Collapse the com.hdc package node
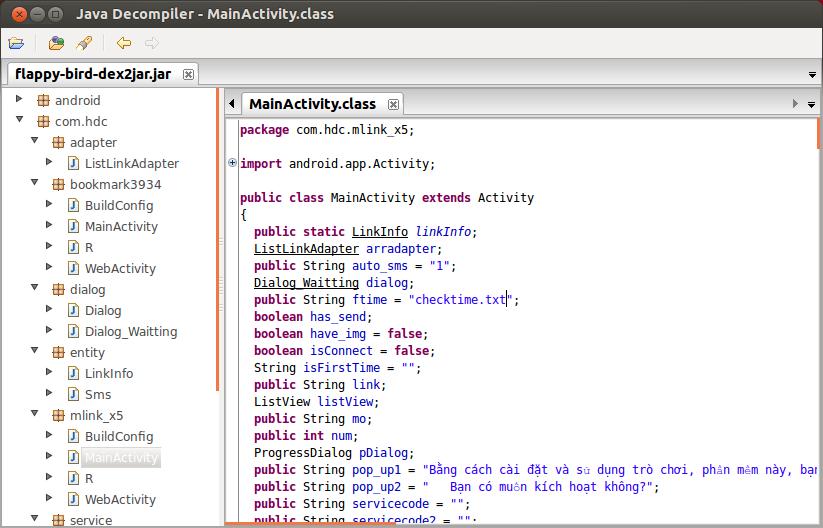This screenshot has height=528, width=823. pos(19,120)
